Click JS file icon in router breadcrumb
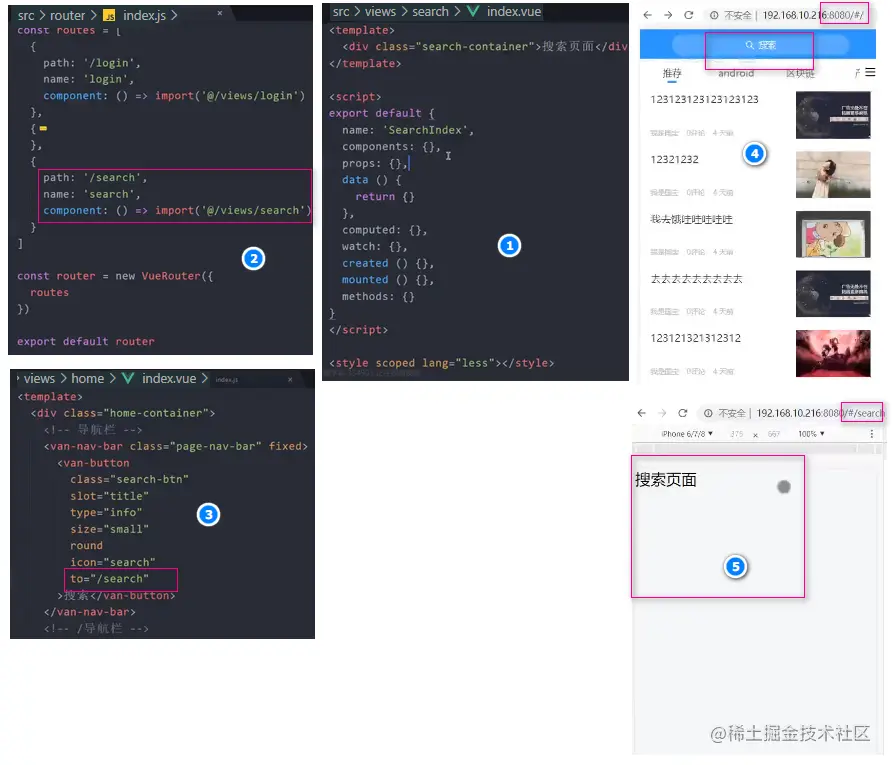Image resolution: width=892 pixels, height=765 pixels. tap(109, 15)
